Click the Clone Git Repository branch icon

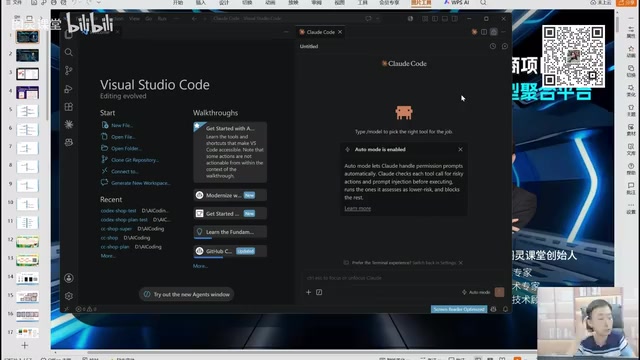tap(105, 160)
